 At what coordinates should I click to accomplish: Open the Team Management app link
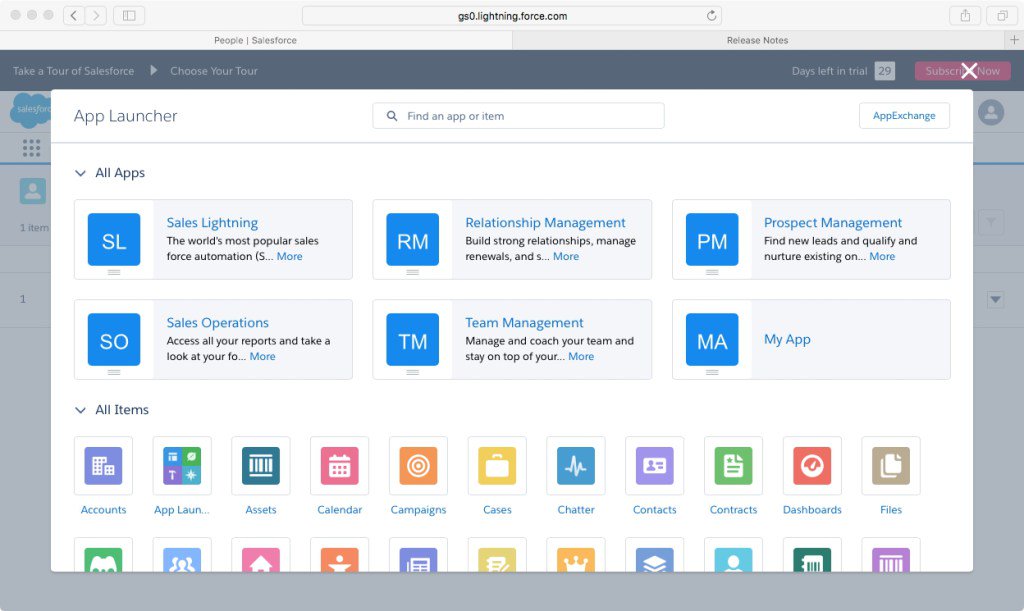(x=524, y=322)
